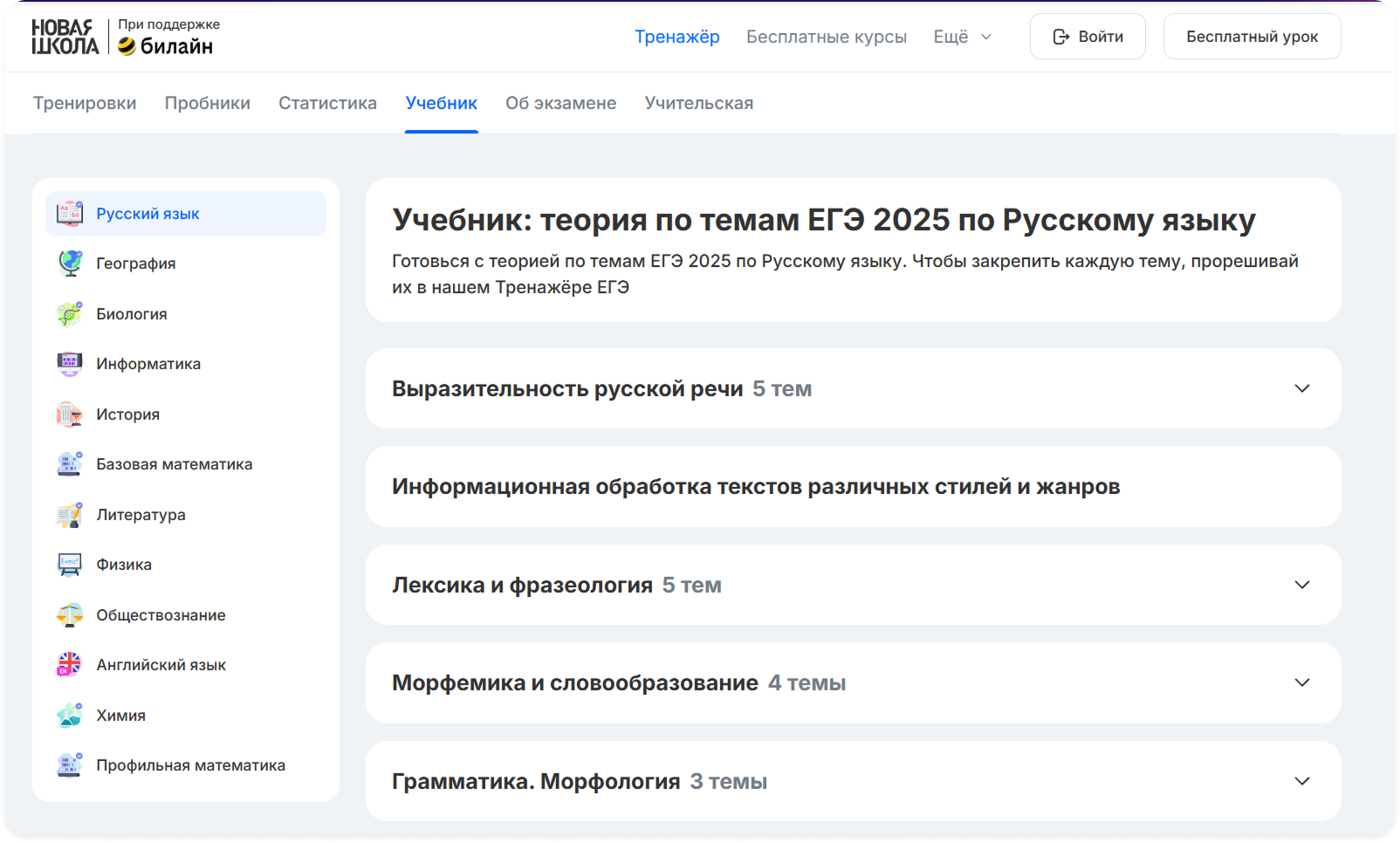The image size is (1400, 843).
Task: Select Русский язык subject
Action: [x=186, y=214]
